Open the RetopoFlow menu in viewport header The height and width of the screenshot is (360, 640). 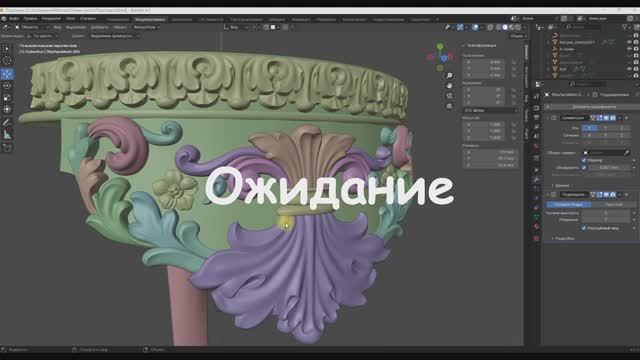(146, 27)
